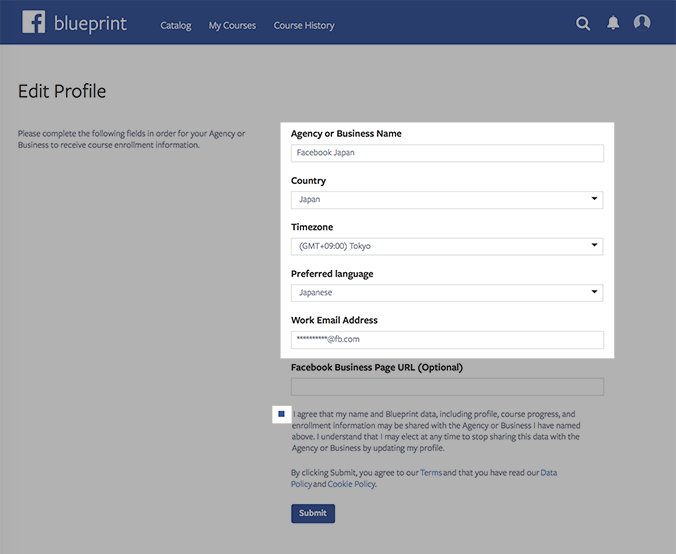Click the Country dropdown arrow
The height and width of the screenshot is (554, 676).
tap(594, 199)
